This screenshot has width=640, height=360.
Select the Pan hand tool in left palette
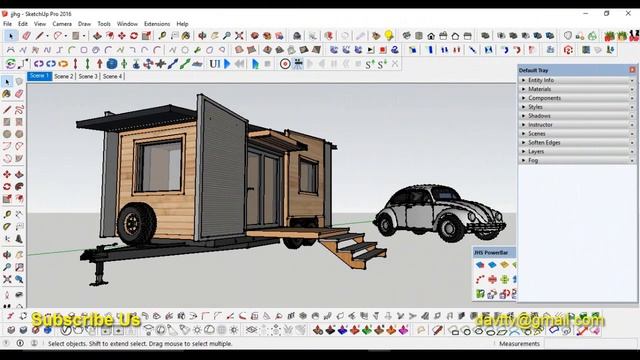pyautogui.click(x=19, y=255)
